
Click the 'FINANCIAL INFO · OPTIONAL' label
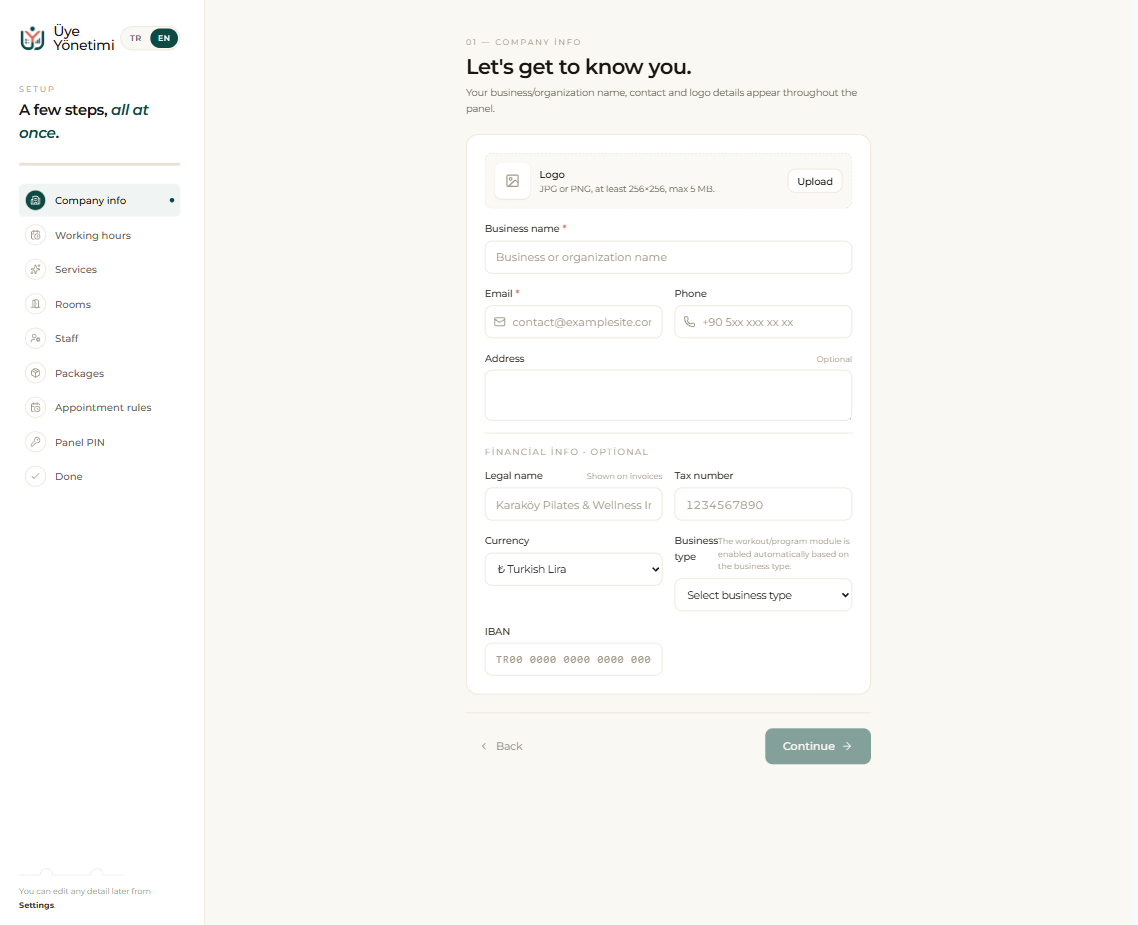[566, 452]
